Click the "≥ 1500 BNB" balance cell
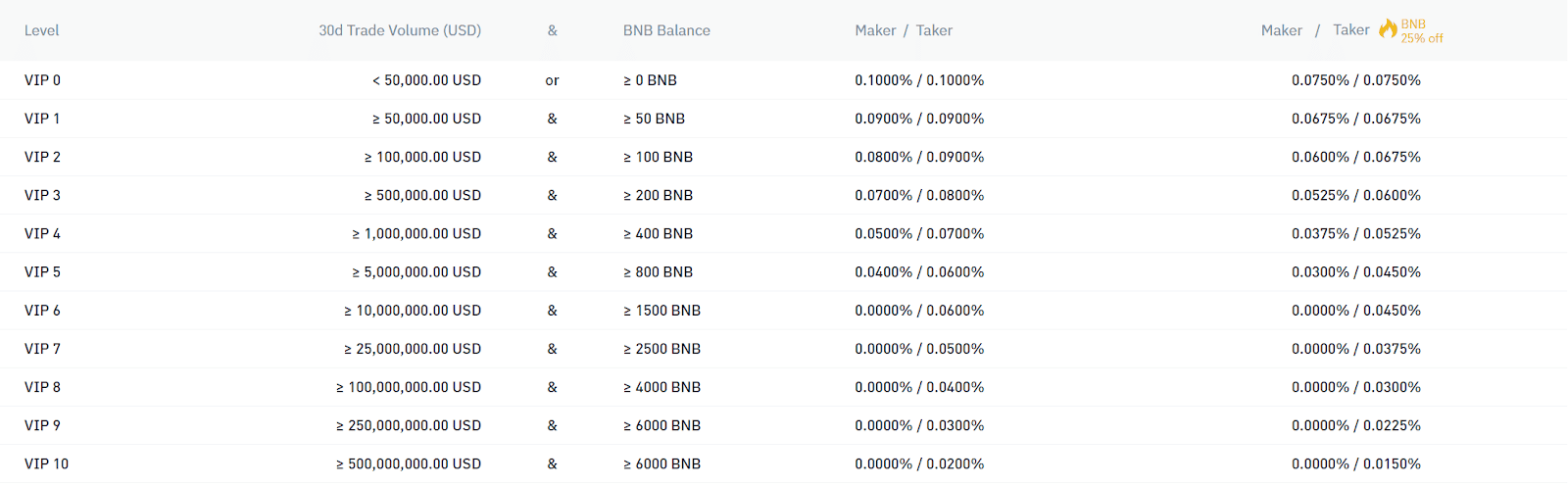Viewport: 1568px width, 486px height. pos(661,310)
